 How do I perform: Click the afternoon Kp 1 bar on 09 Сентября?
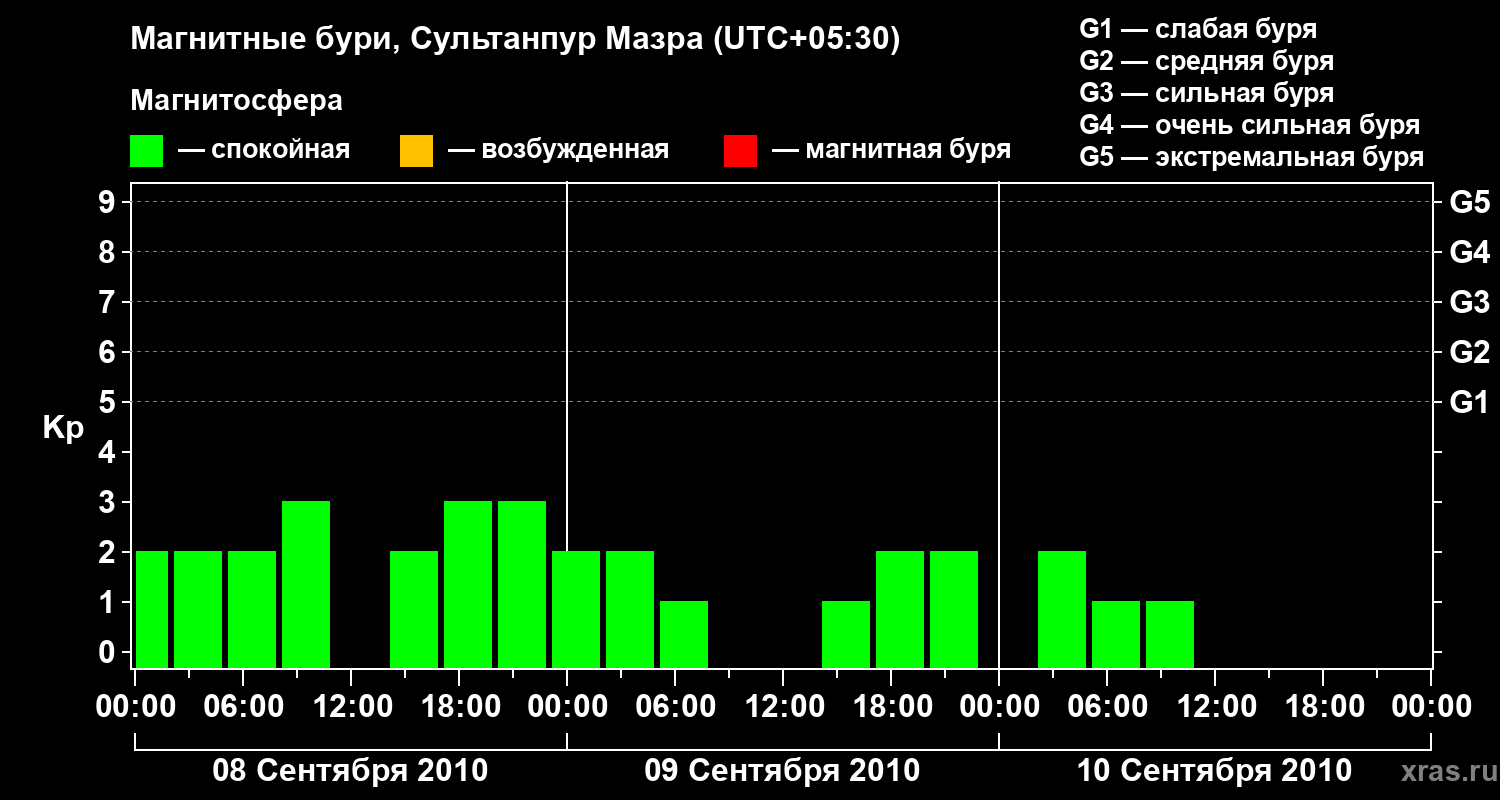pyautogui.click(x=846, y=634)
